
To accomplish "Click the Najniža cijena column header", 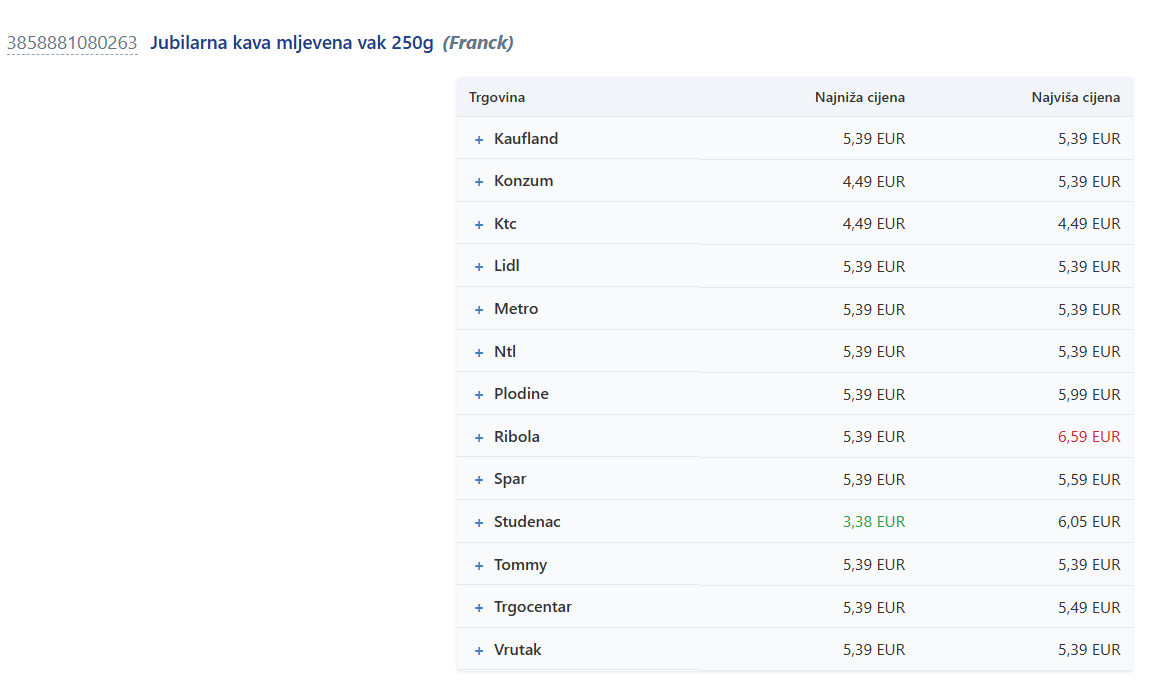I will [859, 97].
